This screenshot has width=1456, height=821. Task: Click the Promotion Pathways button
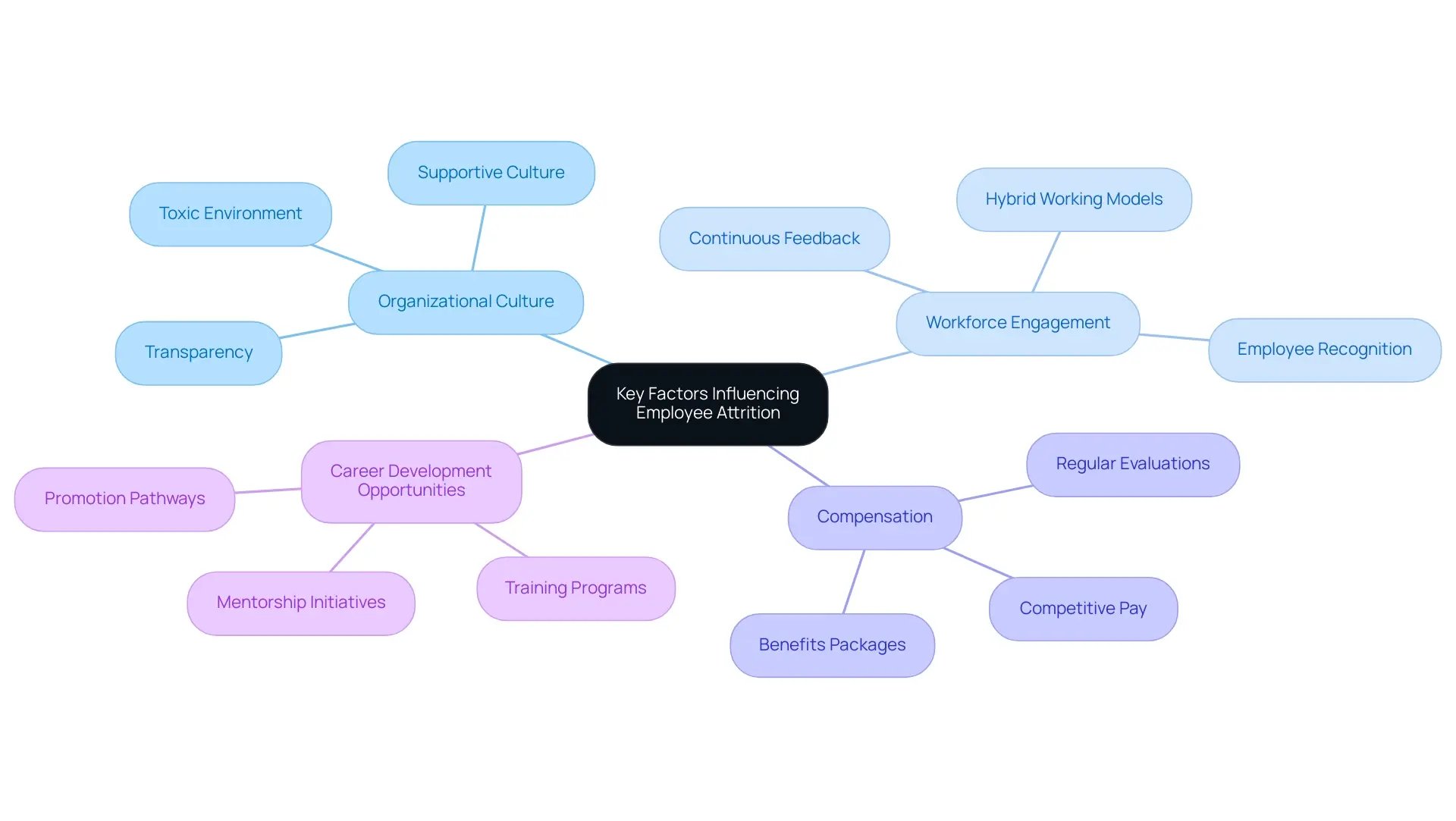click(124, 496)
